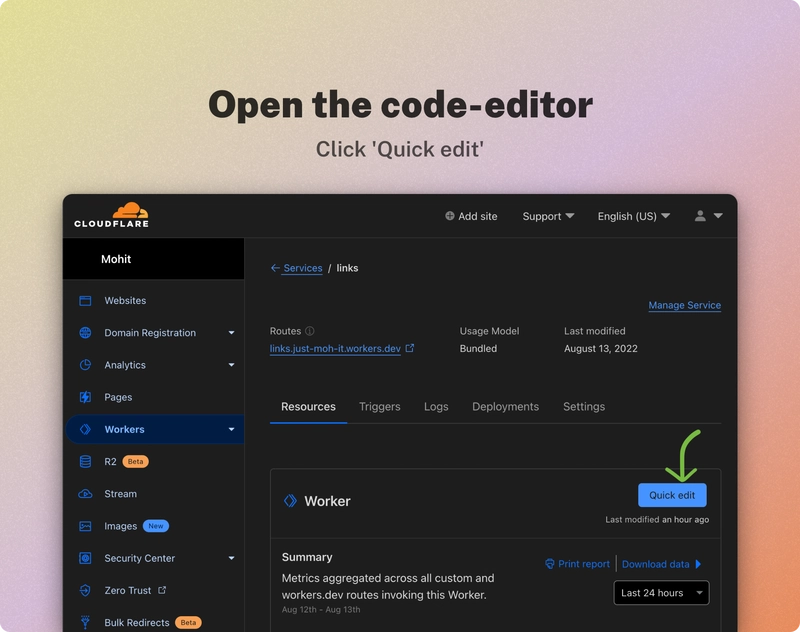The height and width of the screenshot is (632, 800).
Task: Open the Settings tab
Action: pyautogui.click(x=584, y=407)
